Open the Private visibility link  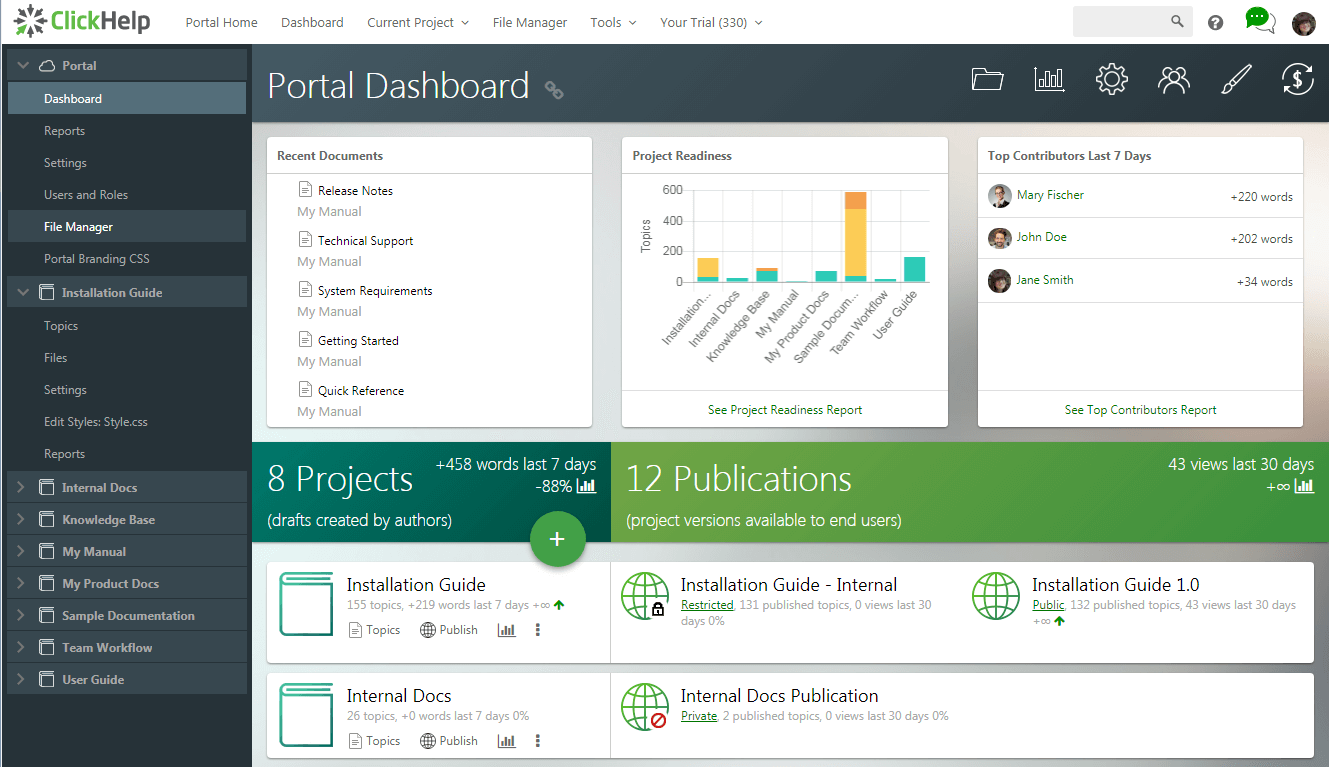click(x=699, y=716)
